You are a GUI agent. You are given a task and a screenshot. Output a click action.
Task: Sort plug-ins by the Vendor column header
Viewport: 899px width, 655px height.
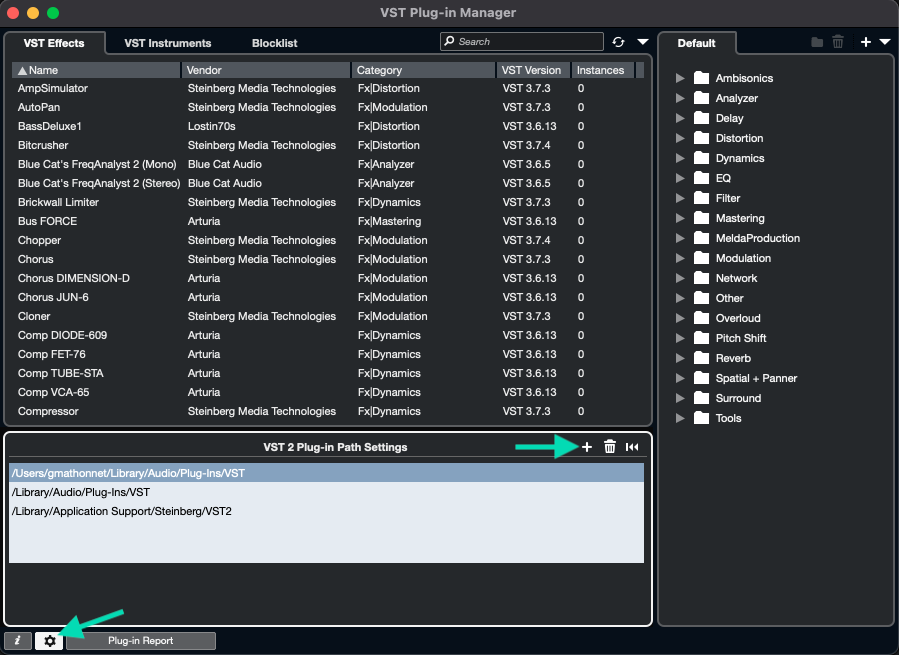pos(265,70)
